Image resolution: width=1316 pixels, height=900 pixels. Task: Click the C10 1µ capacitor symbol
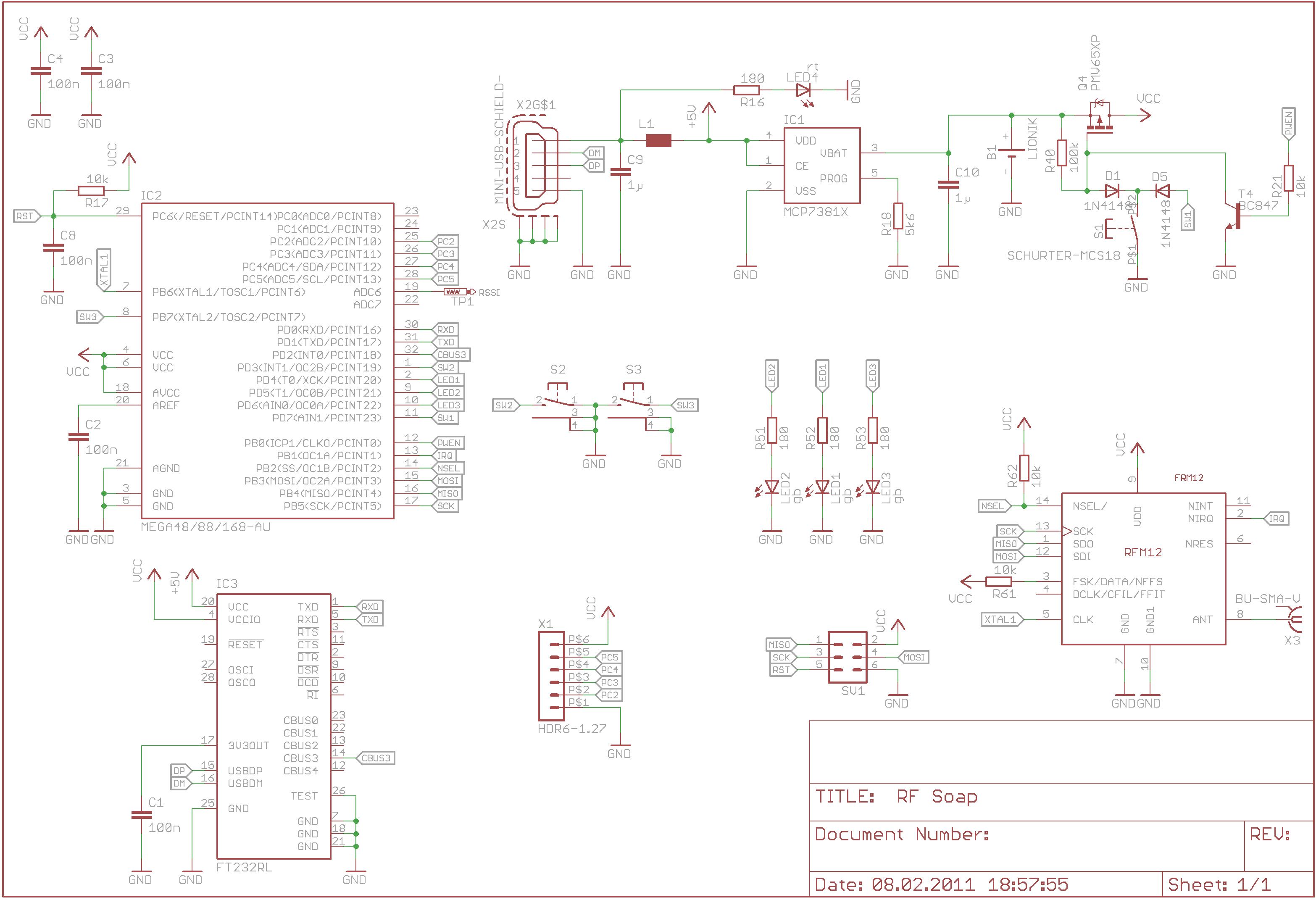coord(948,184)
